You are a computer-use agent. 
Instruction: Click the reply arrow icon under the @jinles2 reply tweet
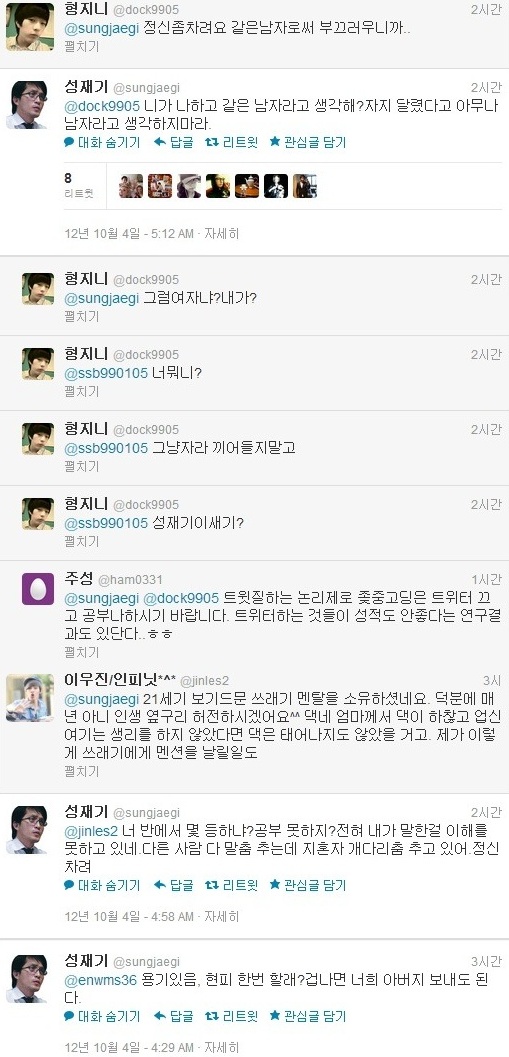(160, 884)
